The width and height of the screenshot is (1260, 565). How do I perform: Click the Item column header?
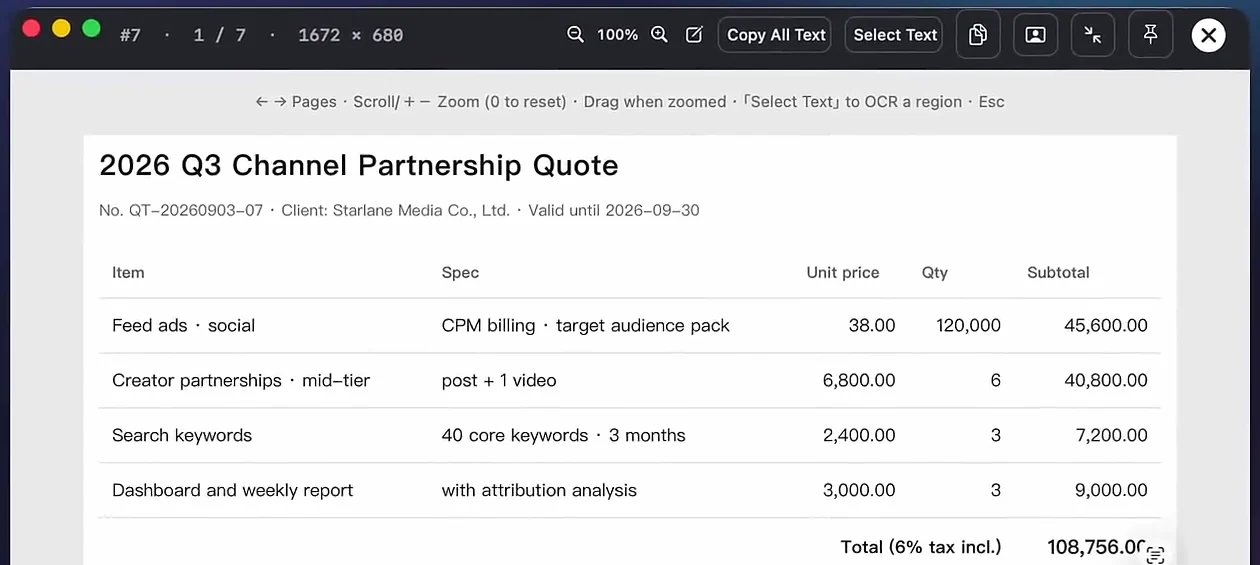128,272
